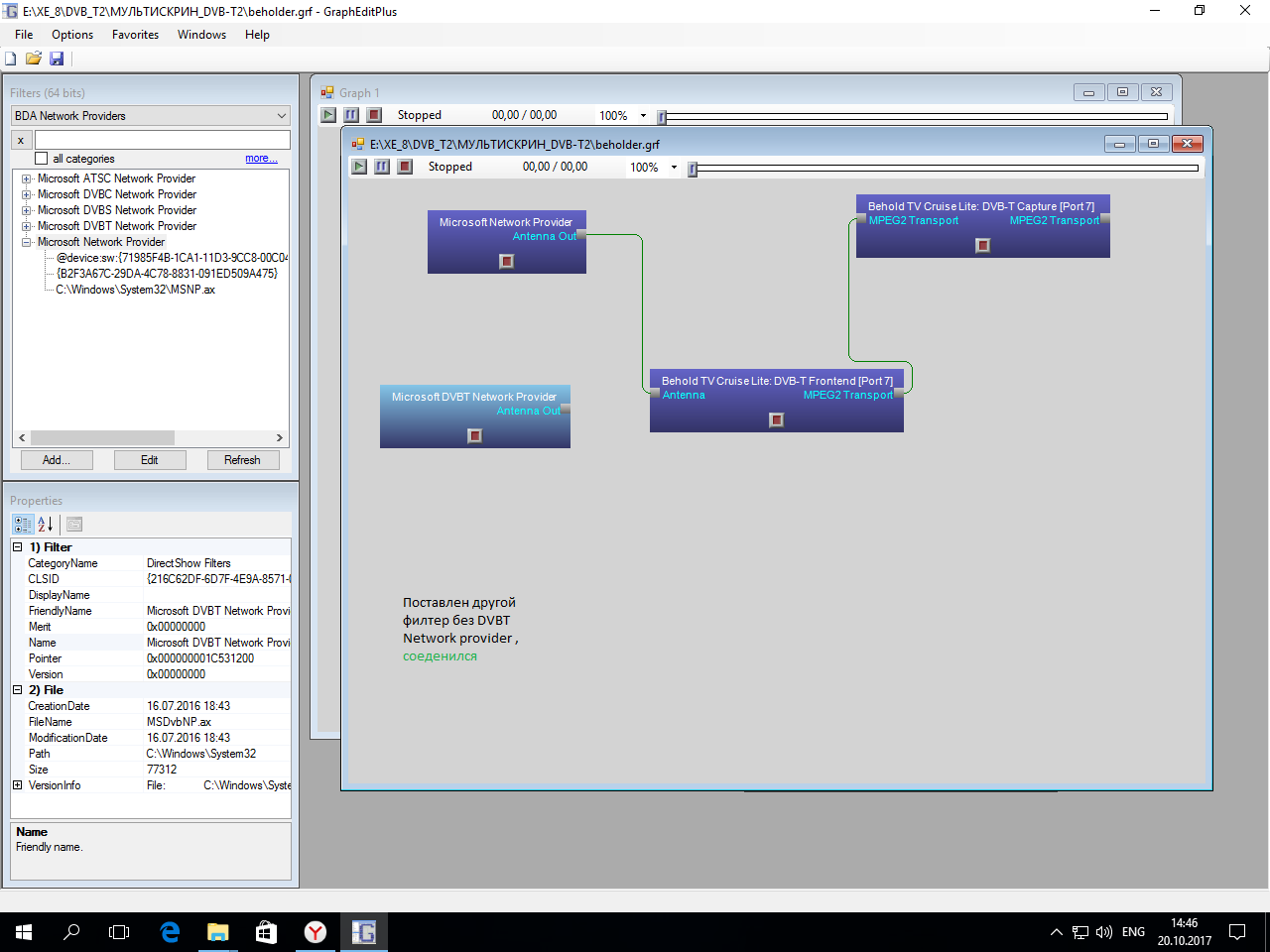Toggle the 'all categories' checkbox
1270x952 pixels.
point(42,159)
